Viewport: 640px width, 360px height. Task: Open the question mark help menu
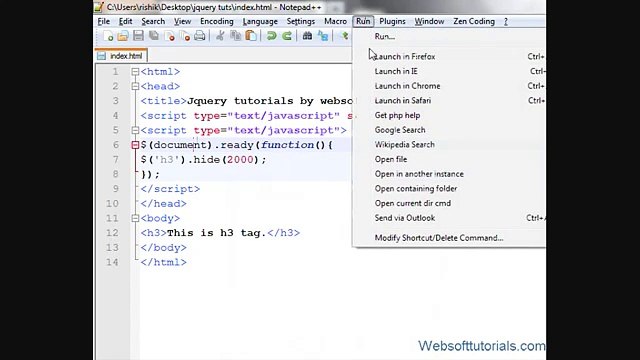506,21
